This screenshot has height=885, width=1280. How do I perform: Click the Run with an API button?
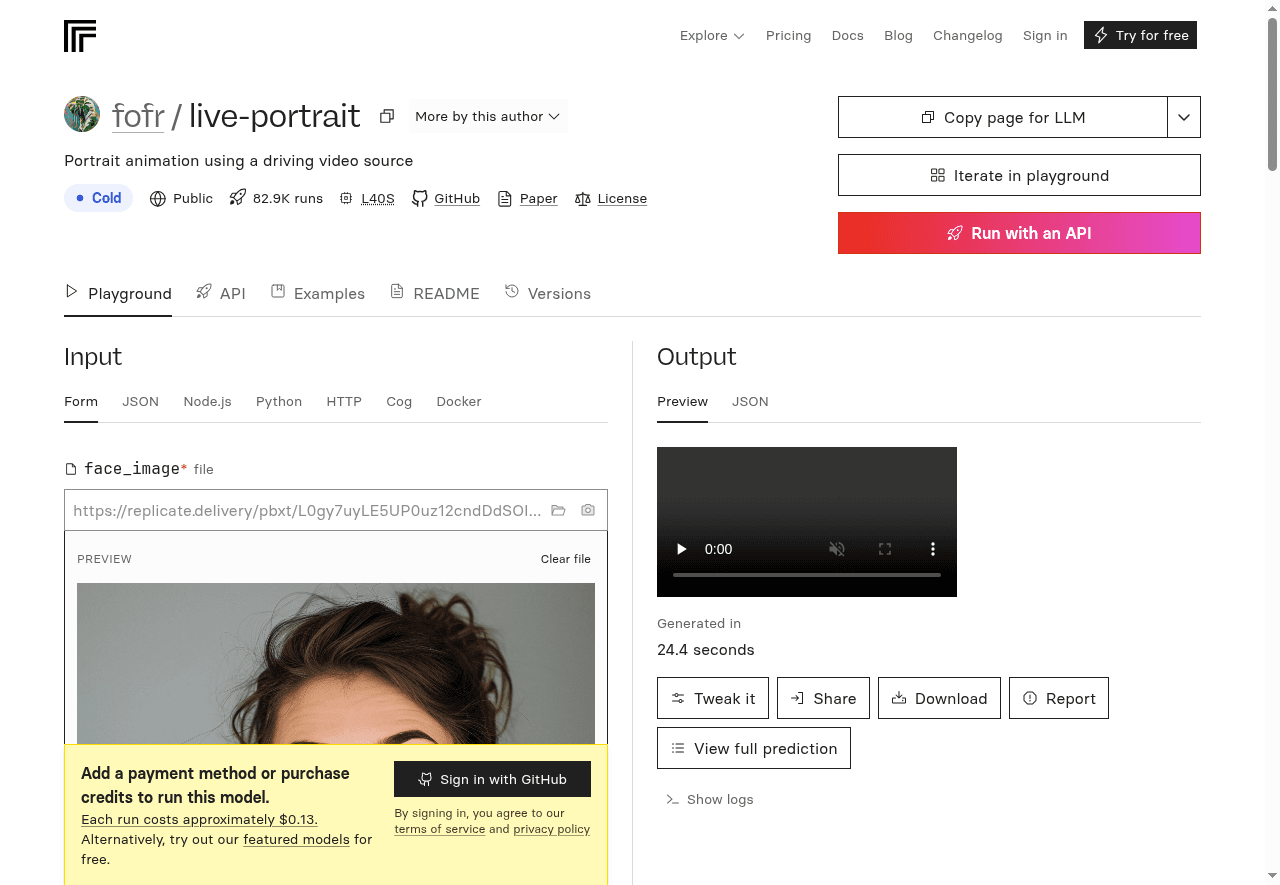tap(1018, 233)
